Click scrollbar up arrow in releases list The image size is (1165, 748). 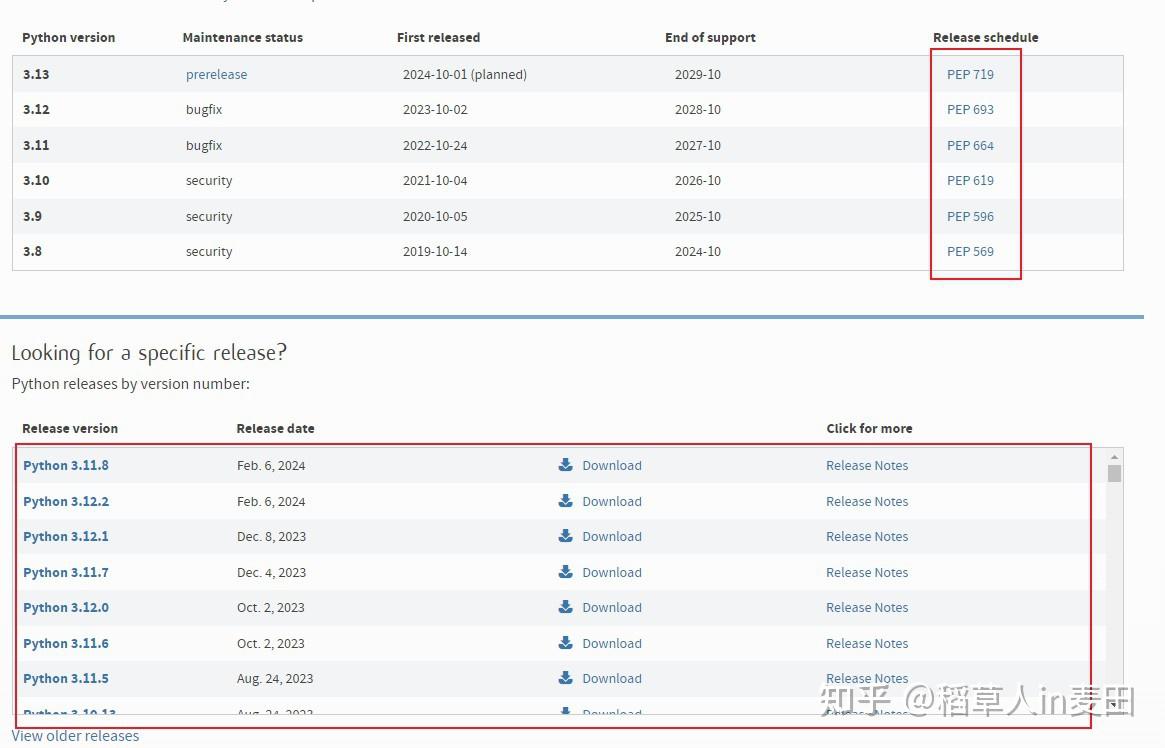click(x=1114, y=457)
